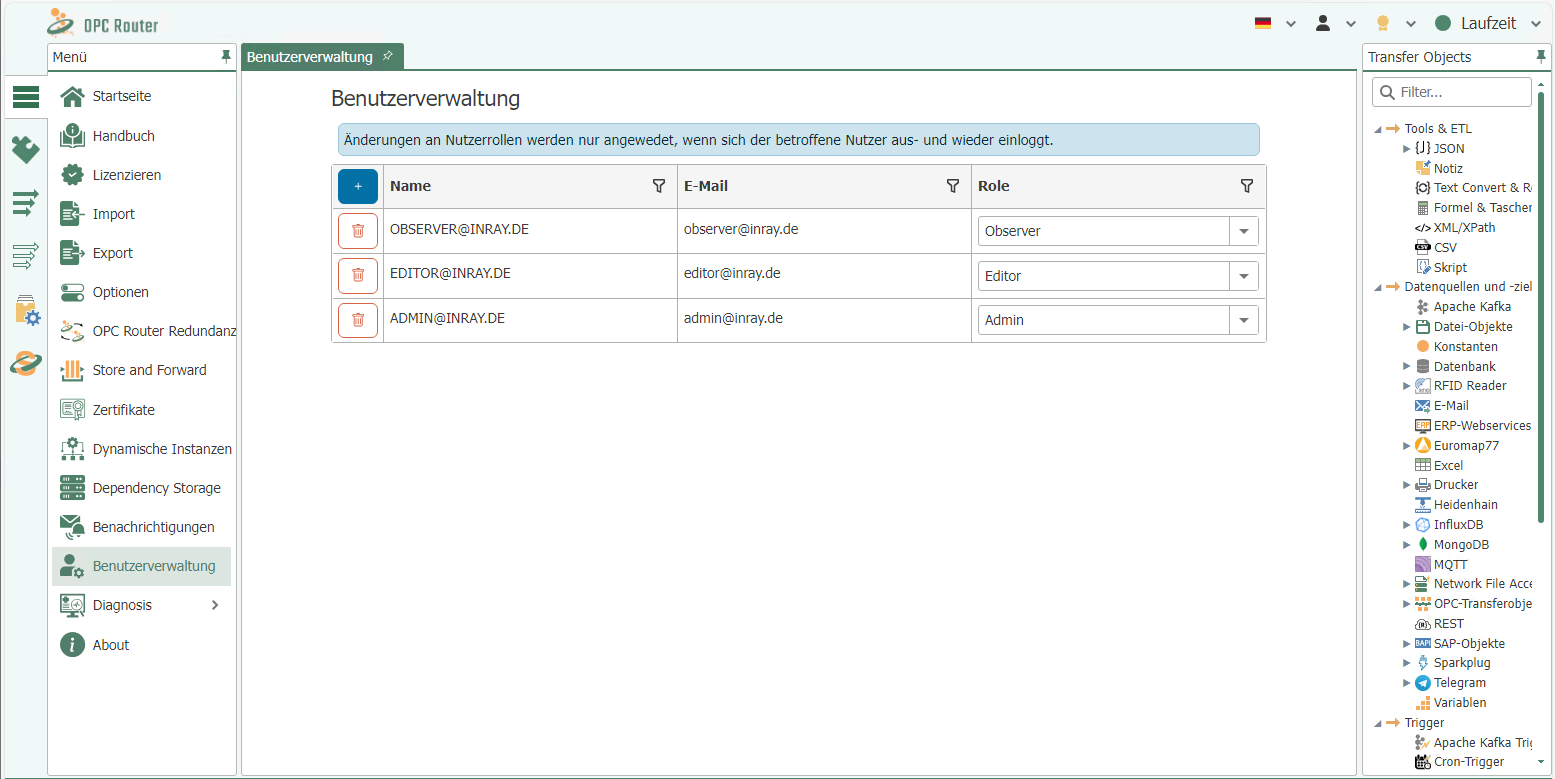Select Store and Forward menu item

149,370
